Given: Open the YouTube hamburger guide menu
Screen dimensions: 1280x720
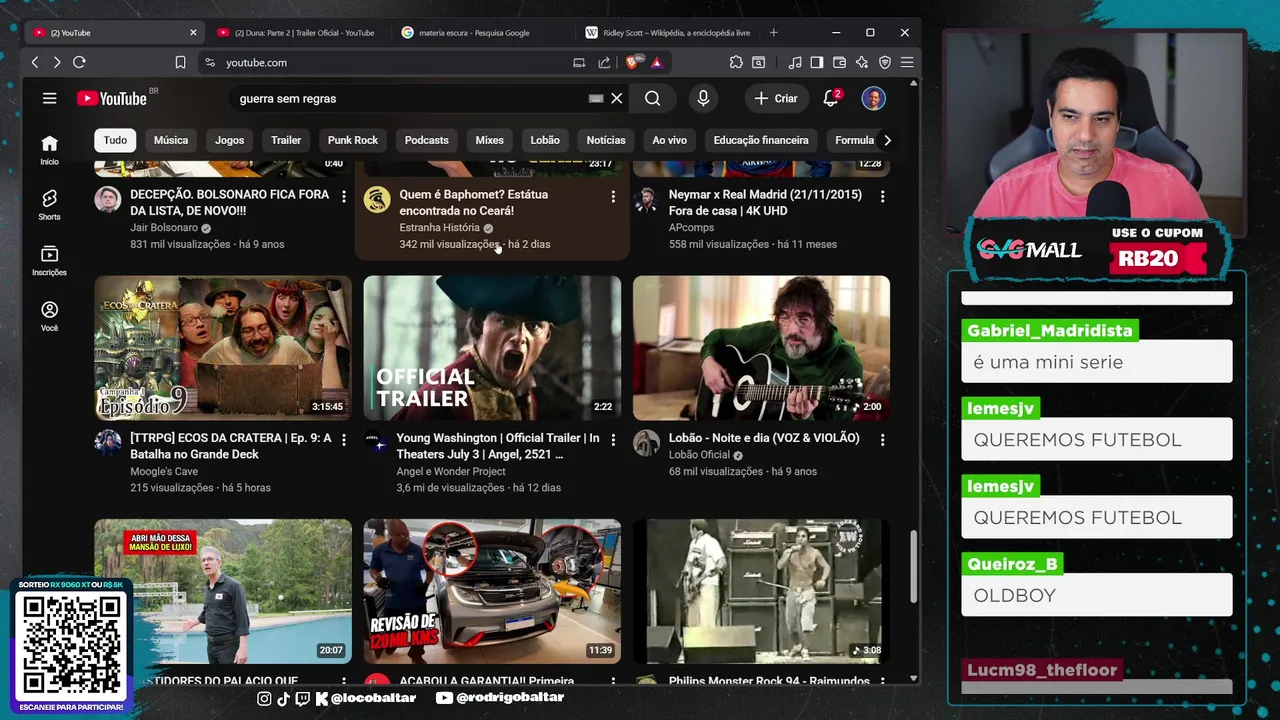Looking at the screenshot, I should pyautogui.click(x=49, y=98).
